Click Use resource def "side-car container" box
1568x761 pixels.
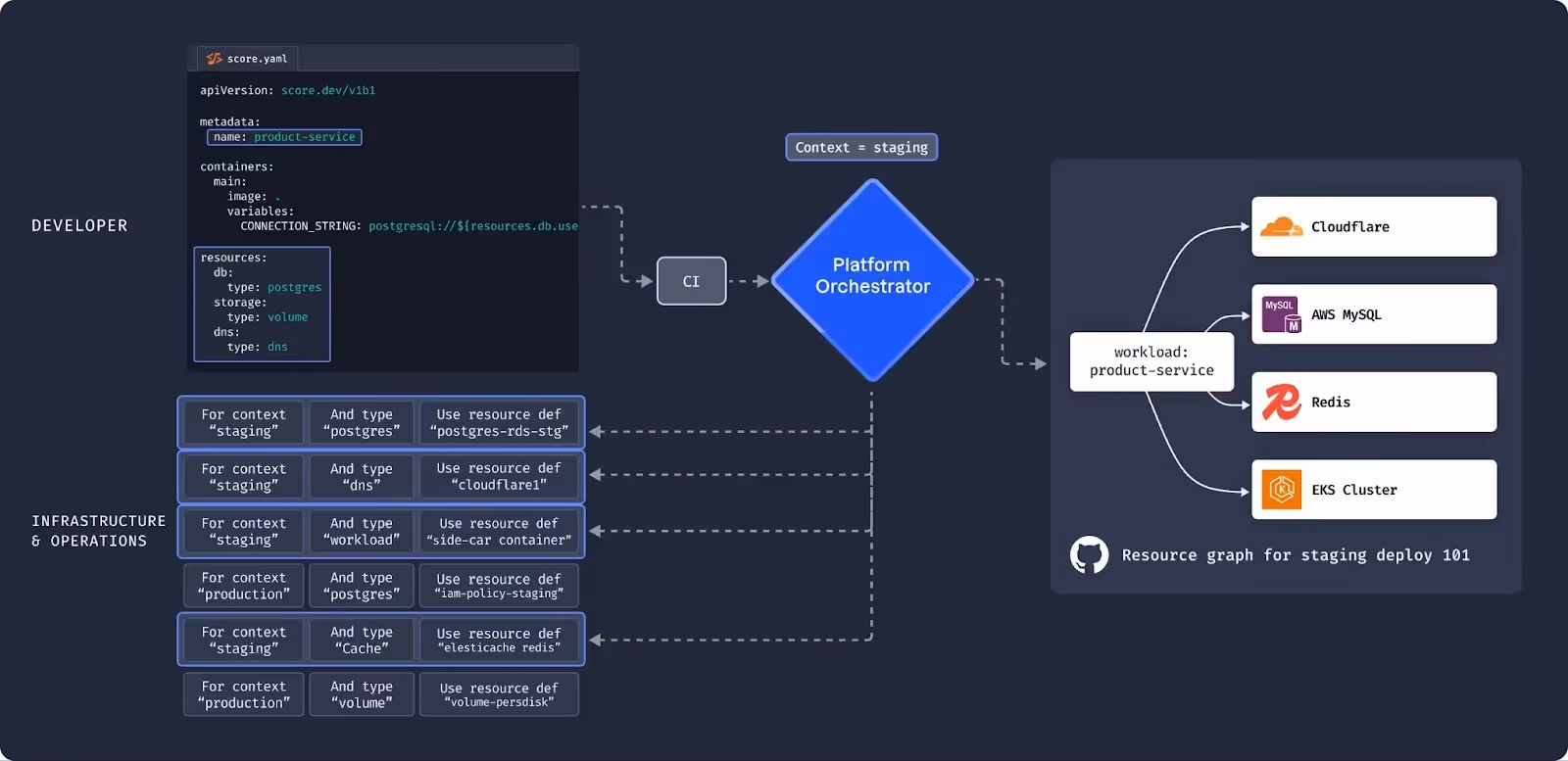(499, 531)
